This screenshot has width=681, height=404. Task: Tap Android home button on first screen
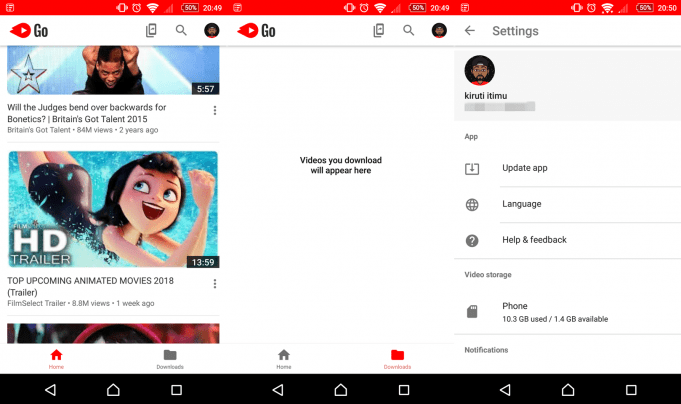coord(113,390)
